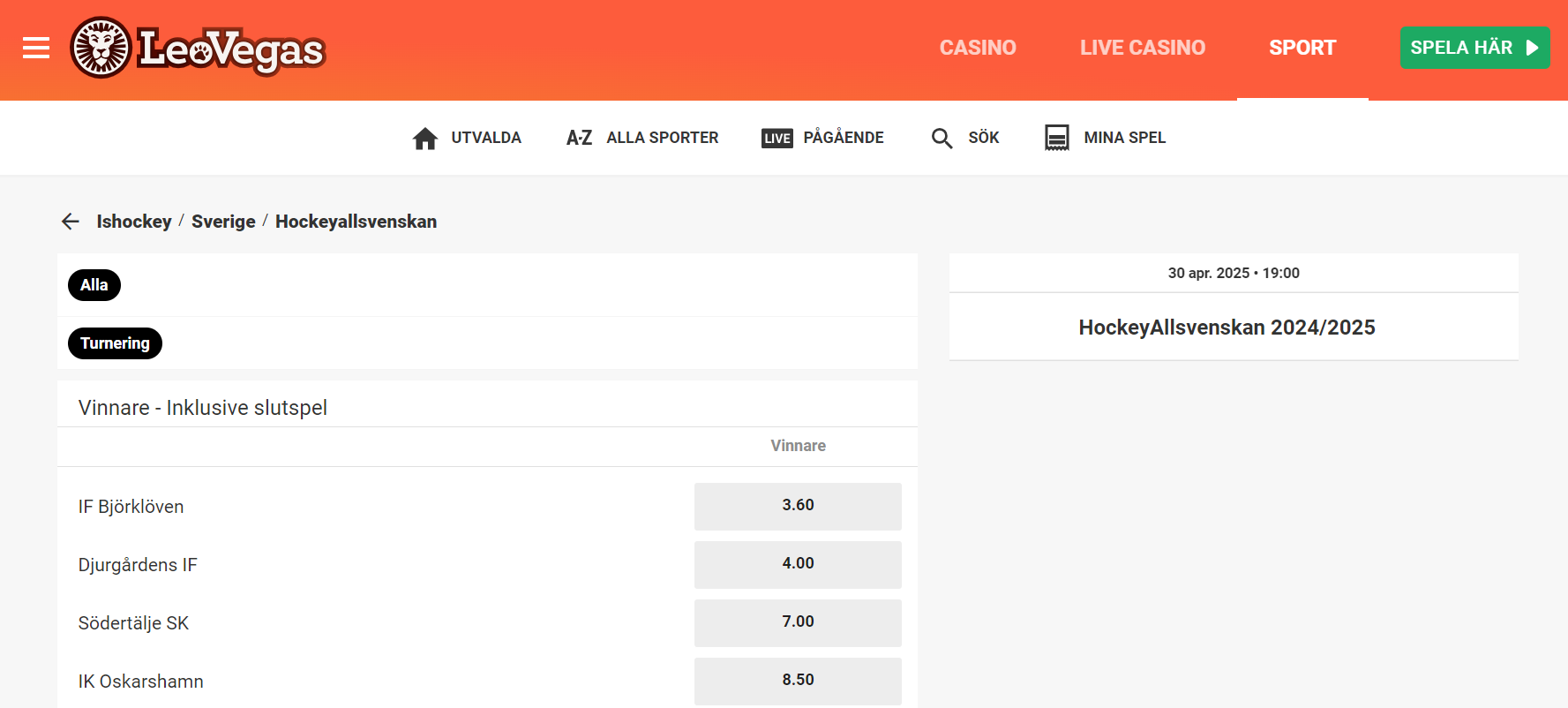Select the Sport tab
Screen dimensions: 1568x708
[1302, 48]
